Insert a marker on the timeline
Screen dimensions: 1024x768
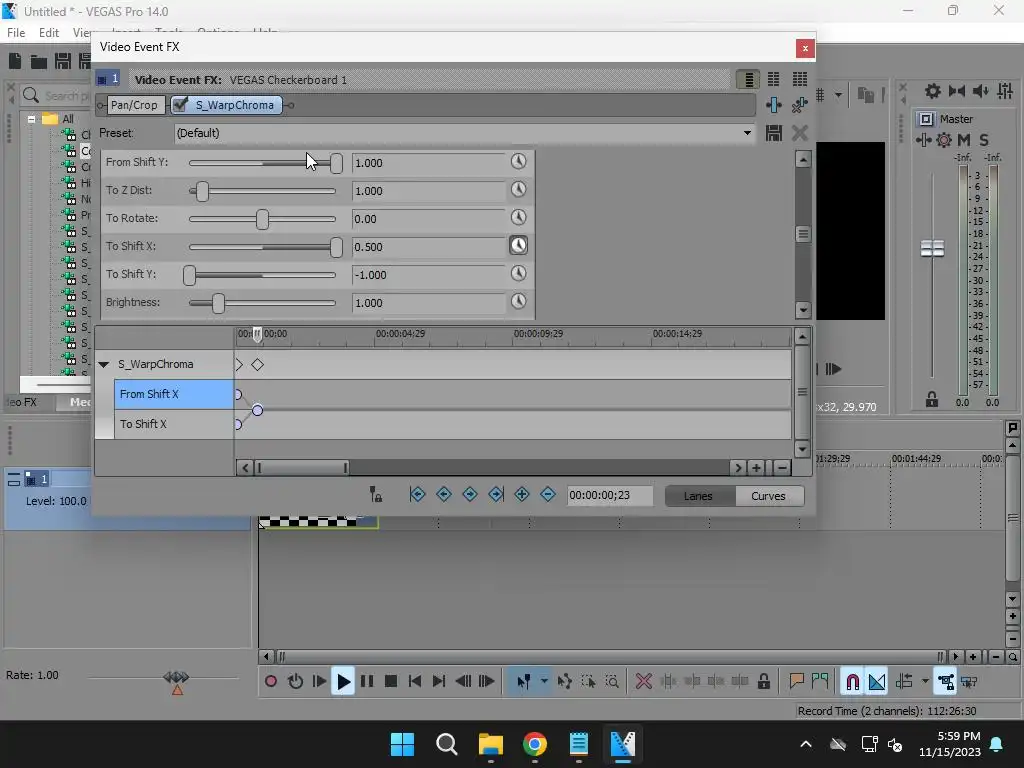(x=796, y=682)
